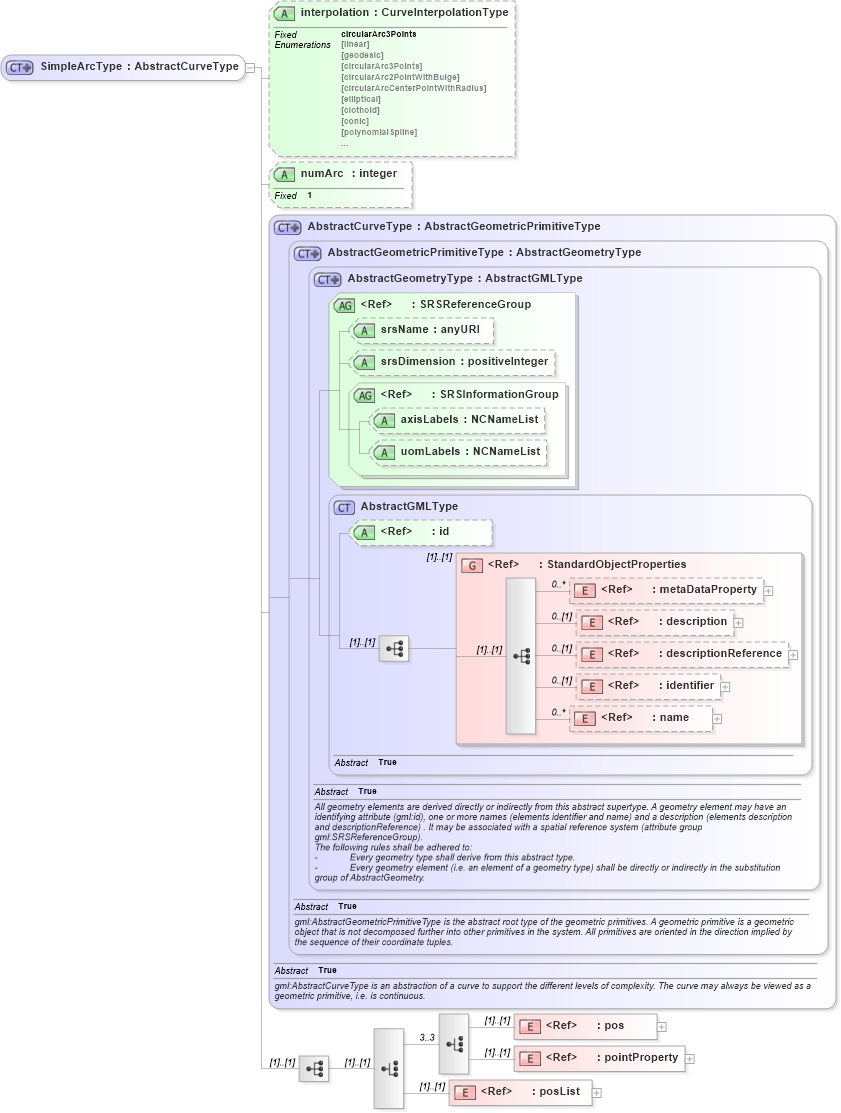Expand the pointProperty element
This screenshot has height=1113, width=841.
(x=690, y=1058)
